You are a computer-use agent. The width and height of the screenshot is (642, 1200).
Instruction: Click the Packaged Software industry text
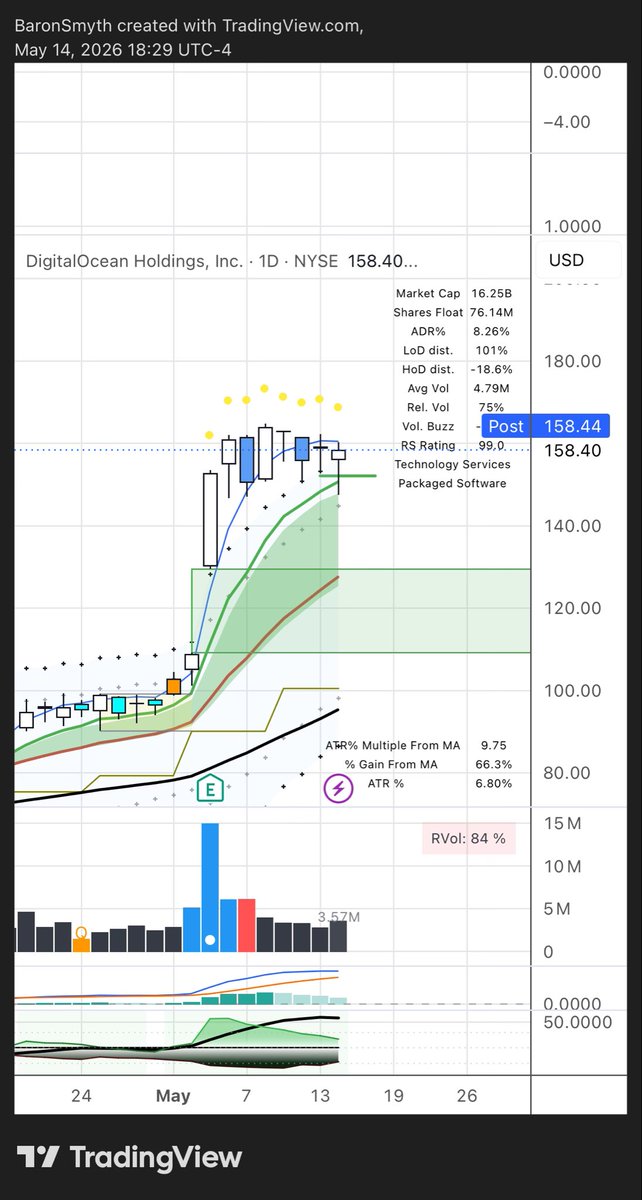tap(452, 483)
